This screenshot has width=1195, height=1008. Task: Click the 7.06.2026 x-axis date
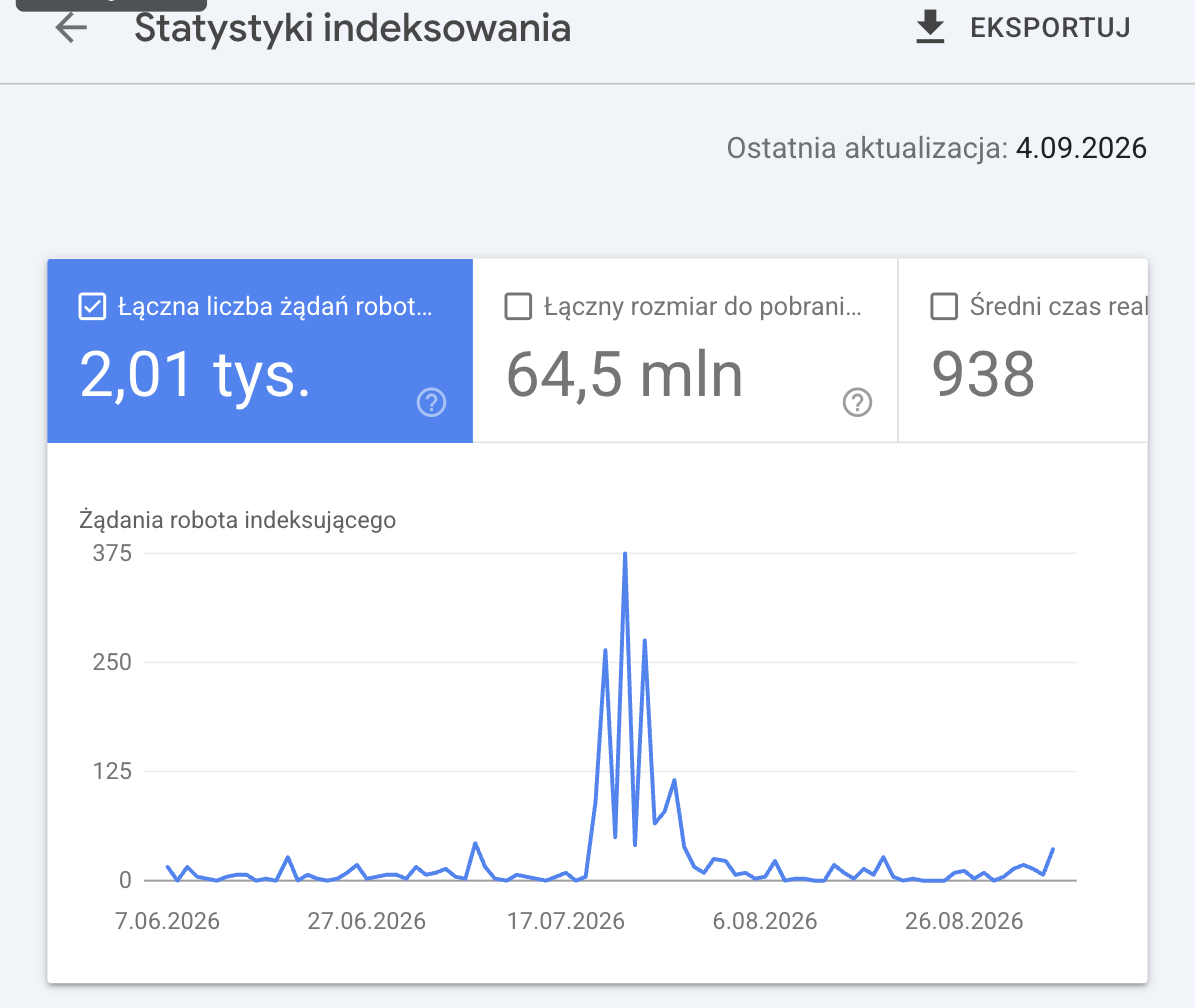tap(167, 921)
